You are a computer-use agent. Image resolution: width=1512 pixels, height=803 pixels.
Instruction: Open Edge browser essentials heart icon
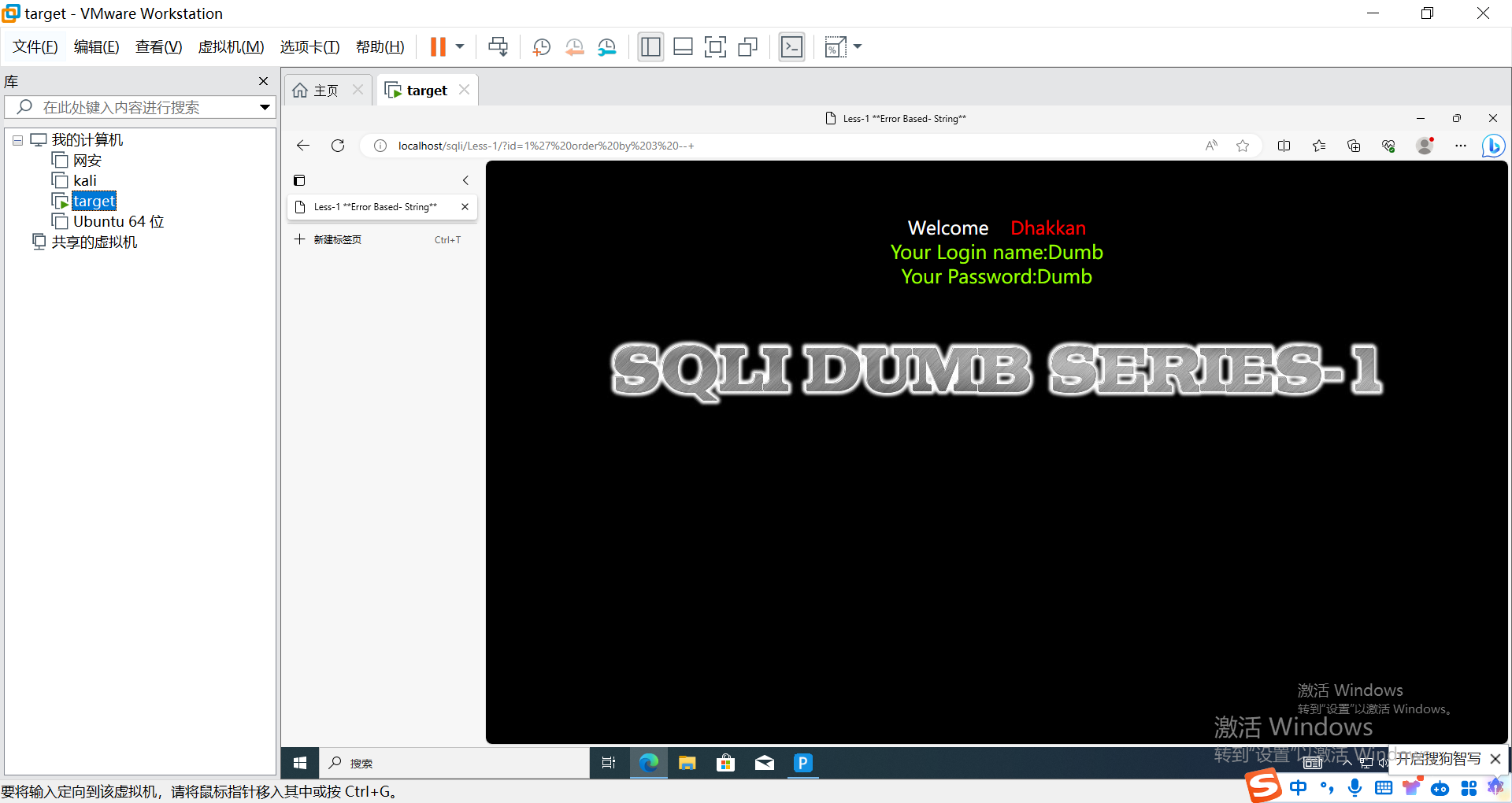(1388, 146)
